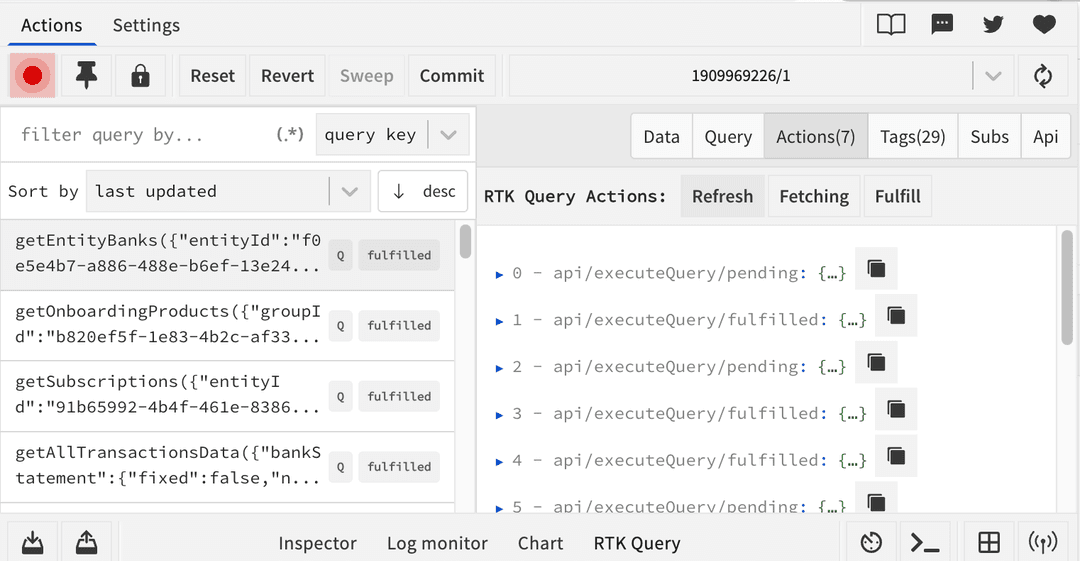Copy action 2 executeQuery/pending to clipboard
This screenshot has height=561, width=1080.
tap(876, 362)
